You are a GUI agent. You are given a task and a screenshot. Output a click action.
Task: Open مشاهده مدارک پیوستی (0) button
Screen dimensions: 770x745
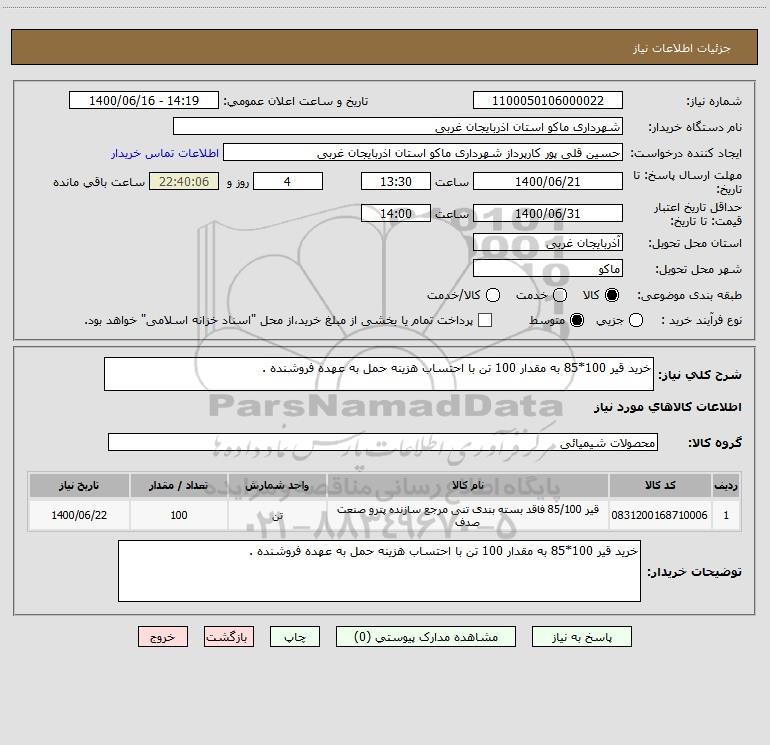pyautogui.click(x=426, y=637)
